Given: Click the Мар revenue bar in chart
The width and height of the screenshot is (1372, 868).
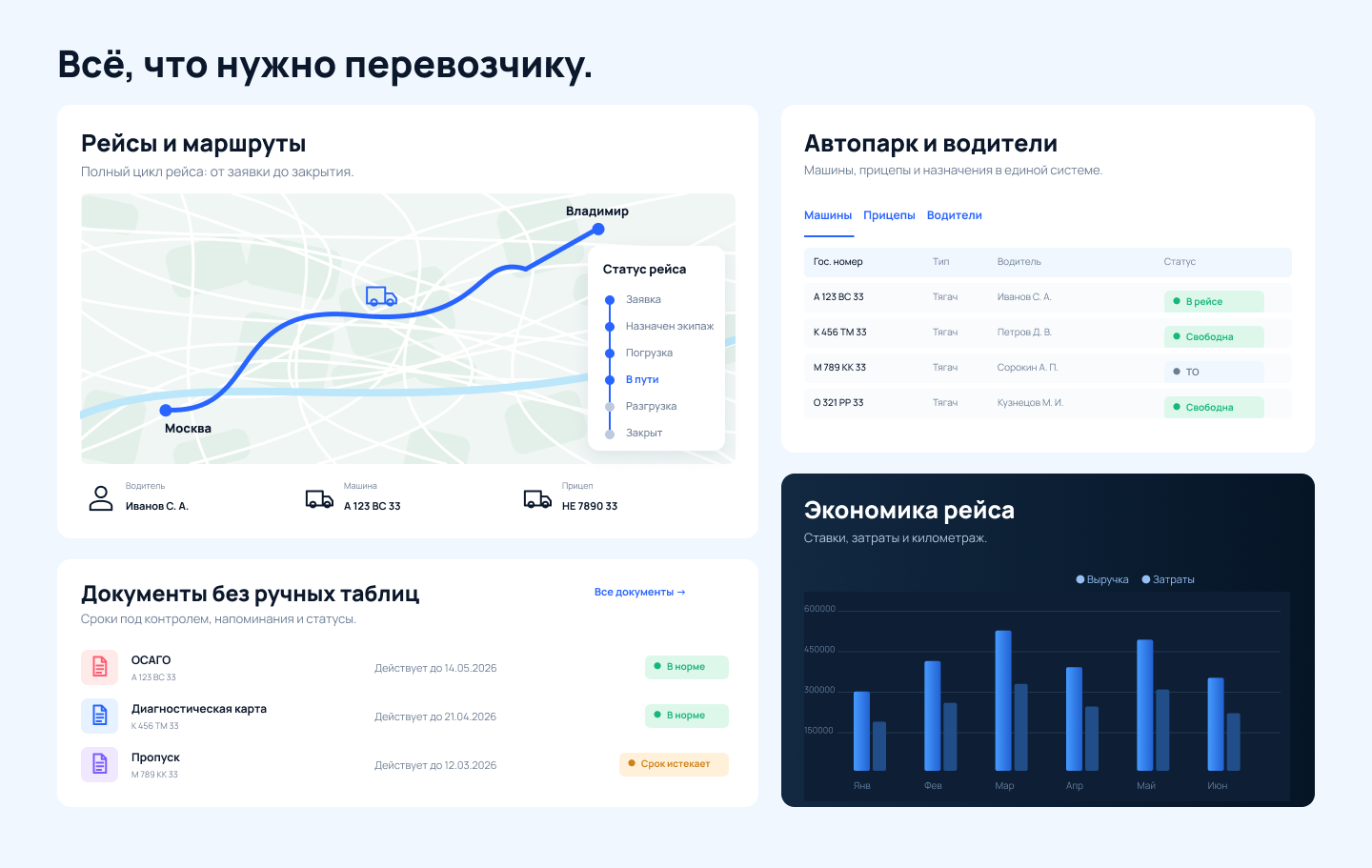Looking at the screenshot, I should [1003, 700].
